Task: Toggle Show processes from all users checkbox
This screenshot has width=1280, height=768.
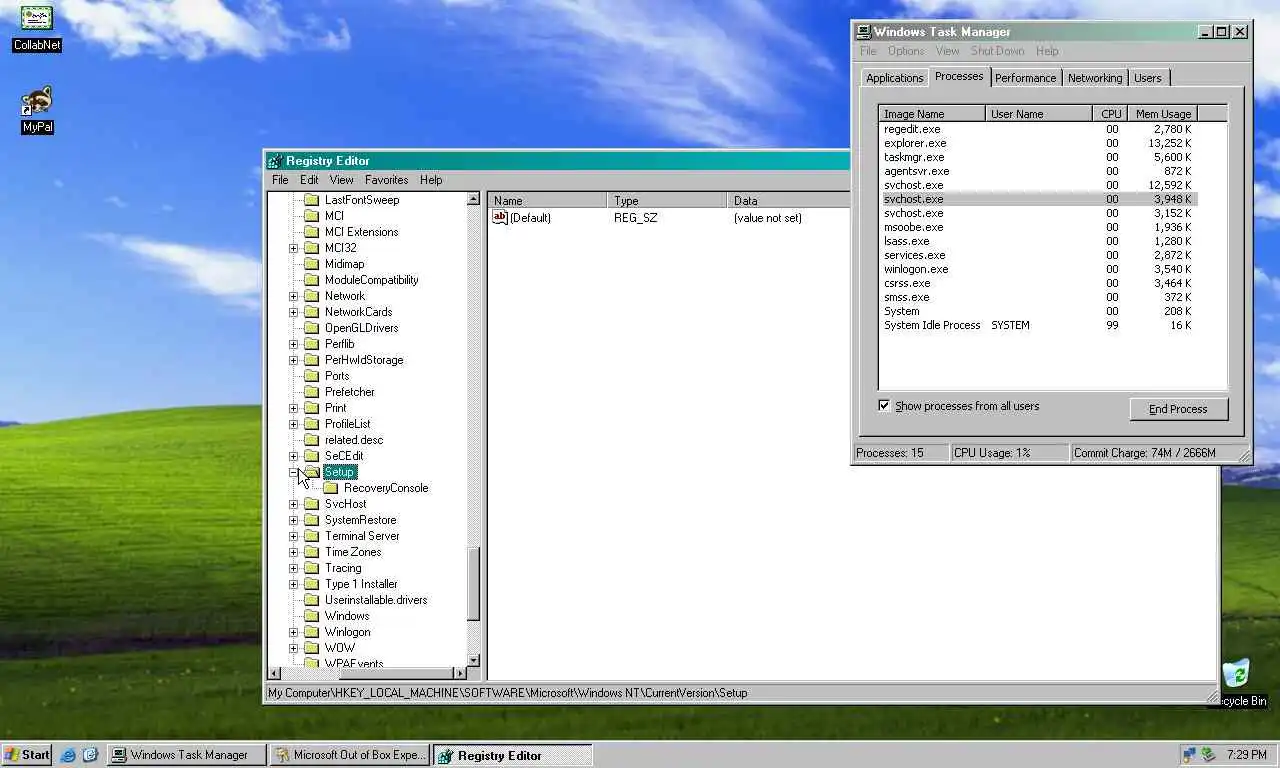Action: point(884,406)
